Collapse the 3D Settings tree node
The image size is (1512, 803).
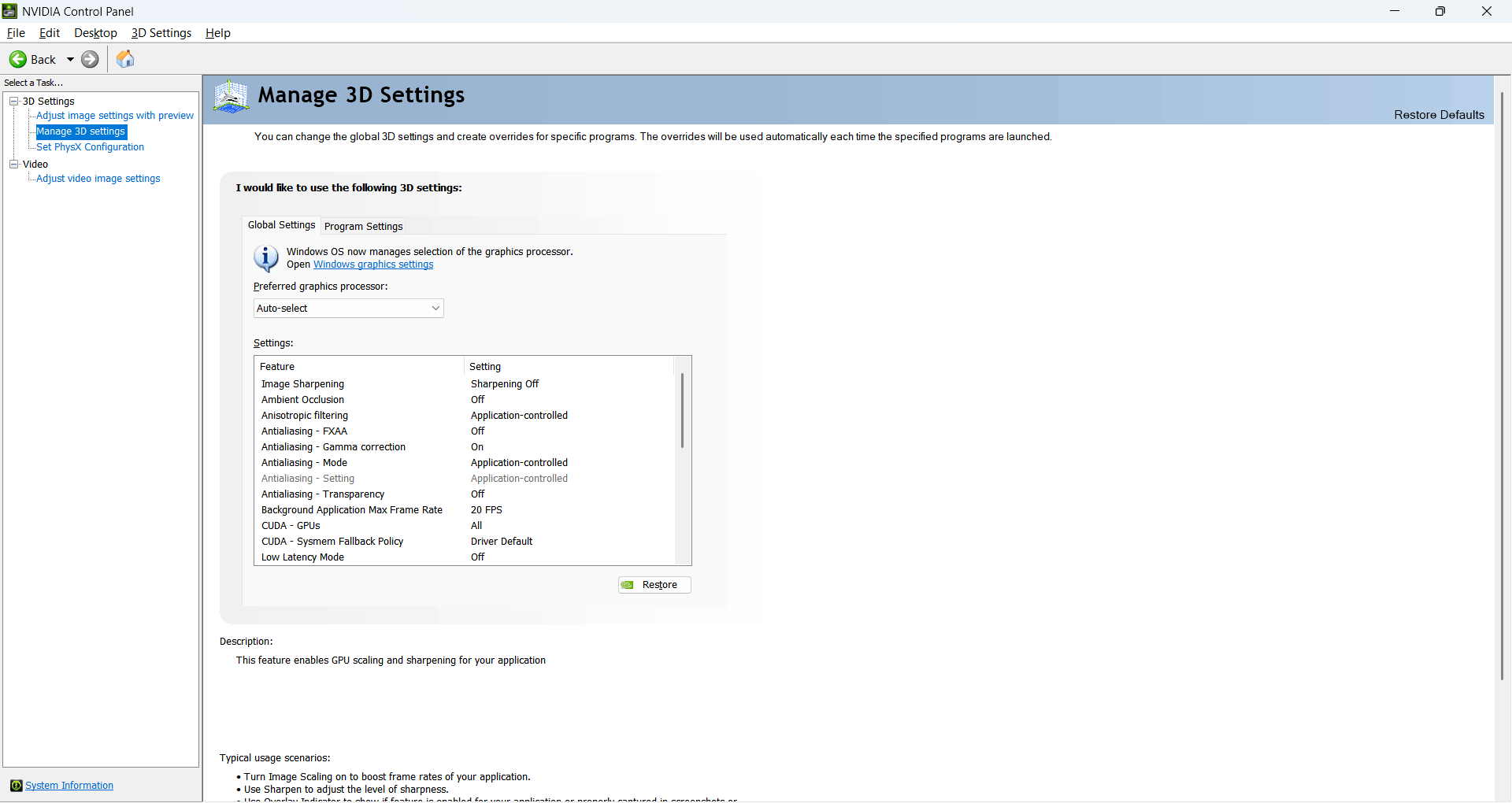pos(13,101)
